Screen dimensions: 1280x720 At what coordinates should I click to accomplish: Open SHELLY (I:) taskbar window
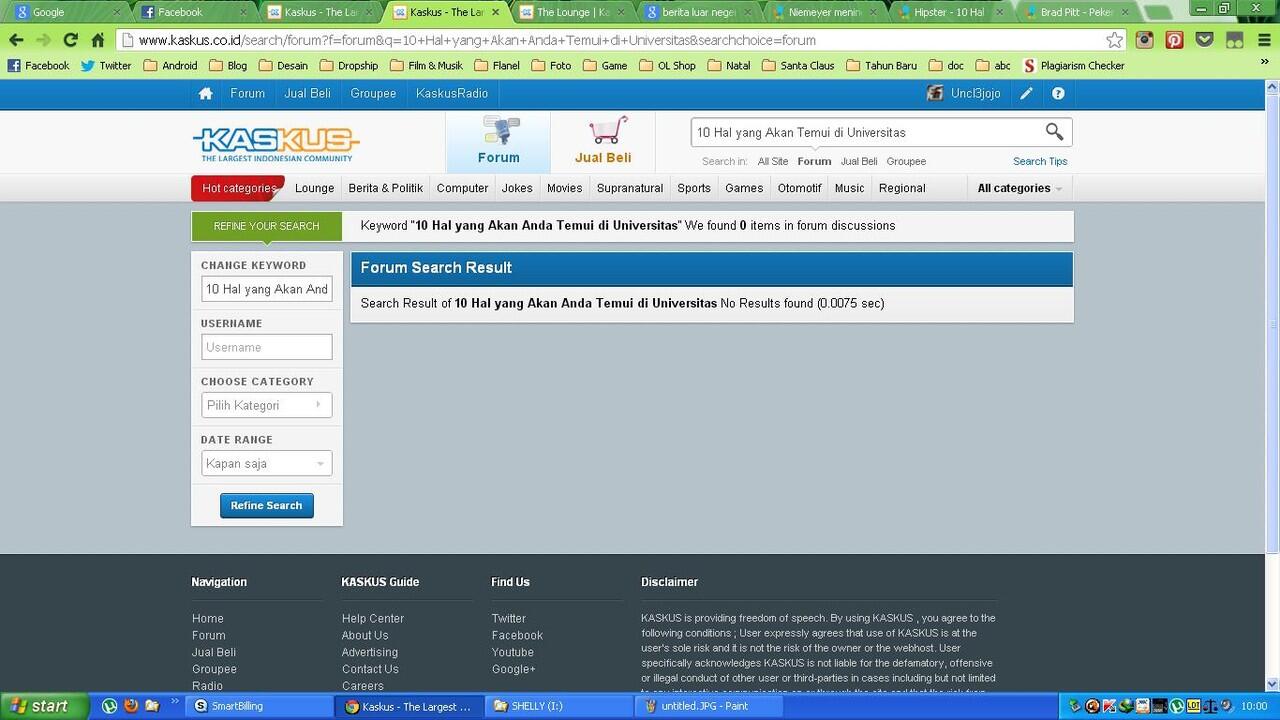[558, 706]
